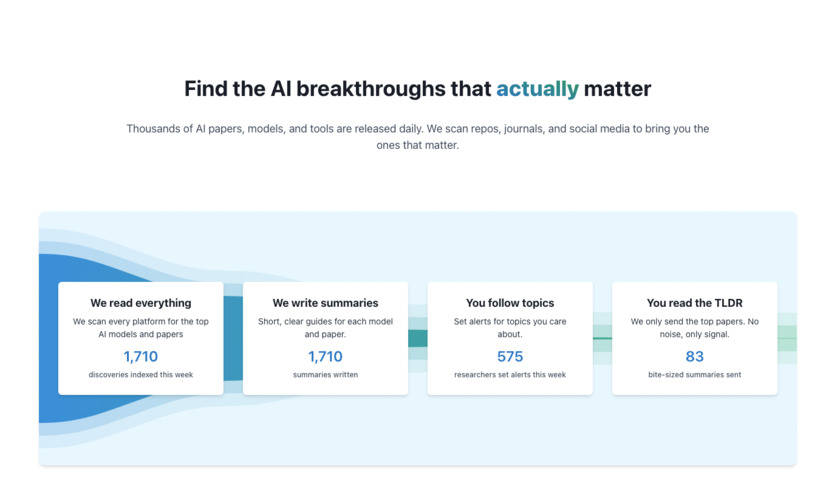Click the "We scan every platform" description

[141, 328]
